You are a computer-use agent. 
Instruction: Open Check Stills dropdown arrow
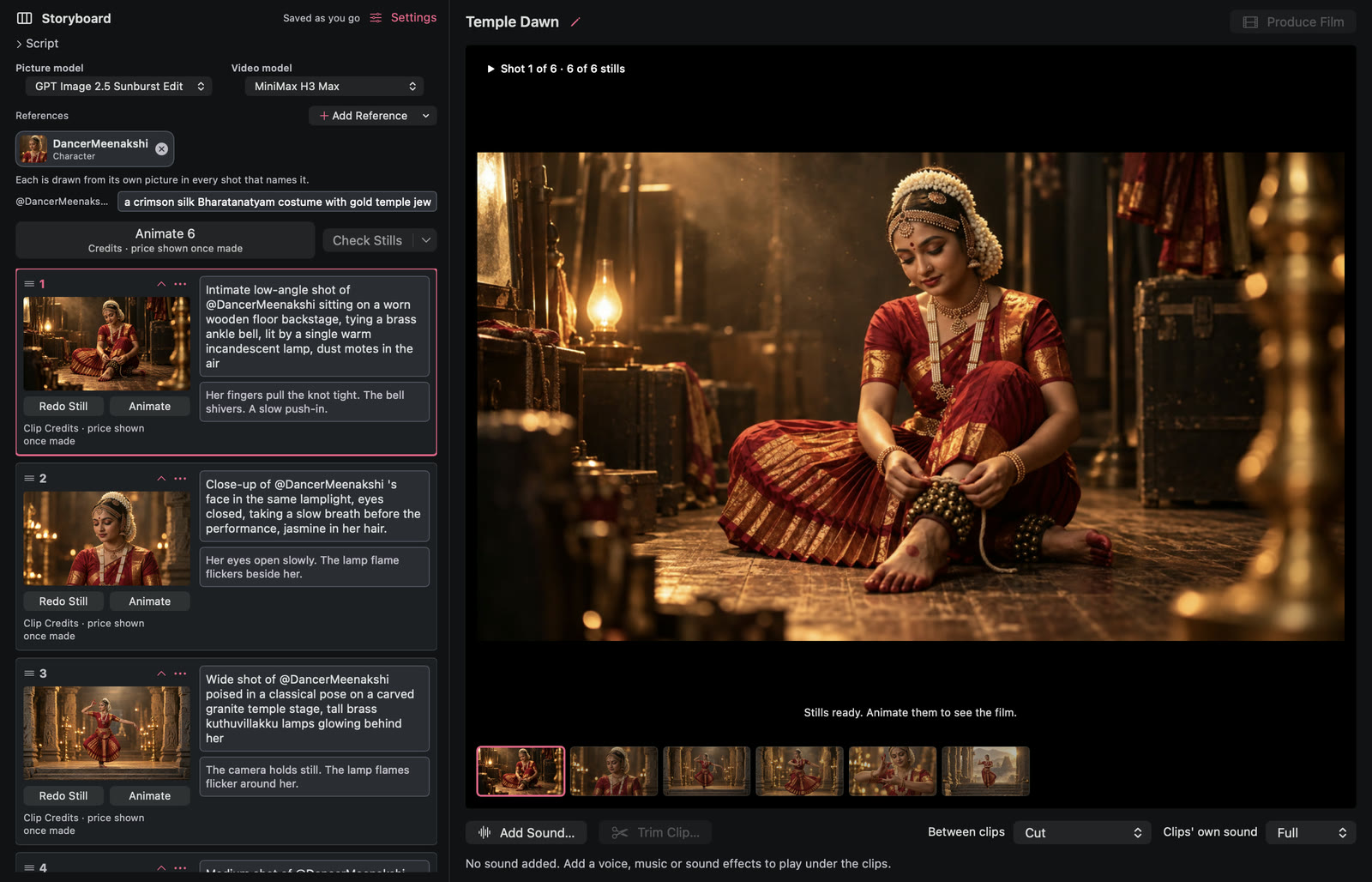point(426,240)
